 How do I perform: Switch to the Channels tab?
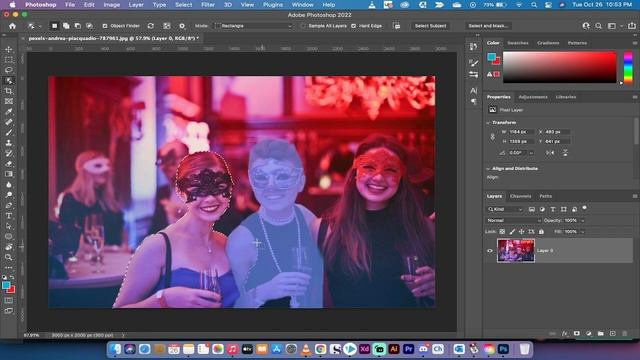pos(520,196)
